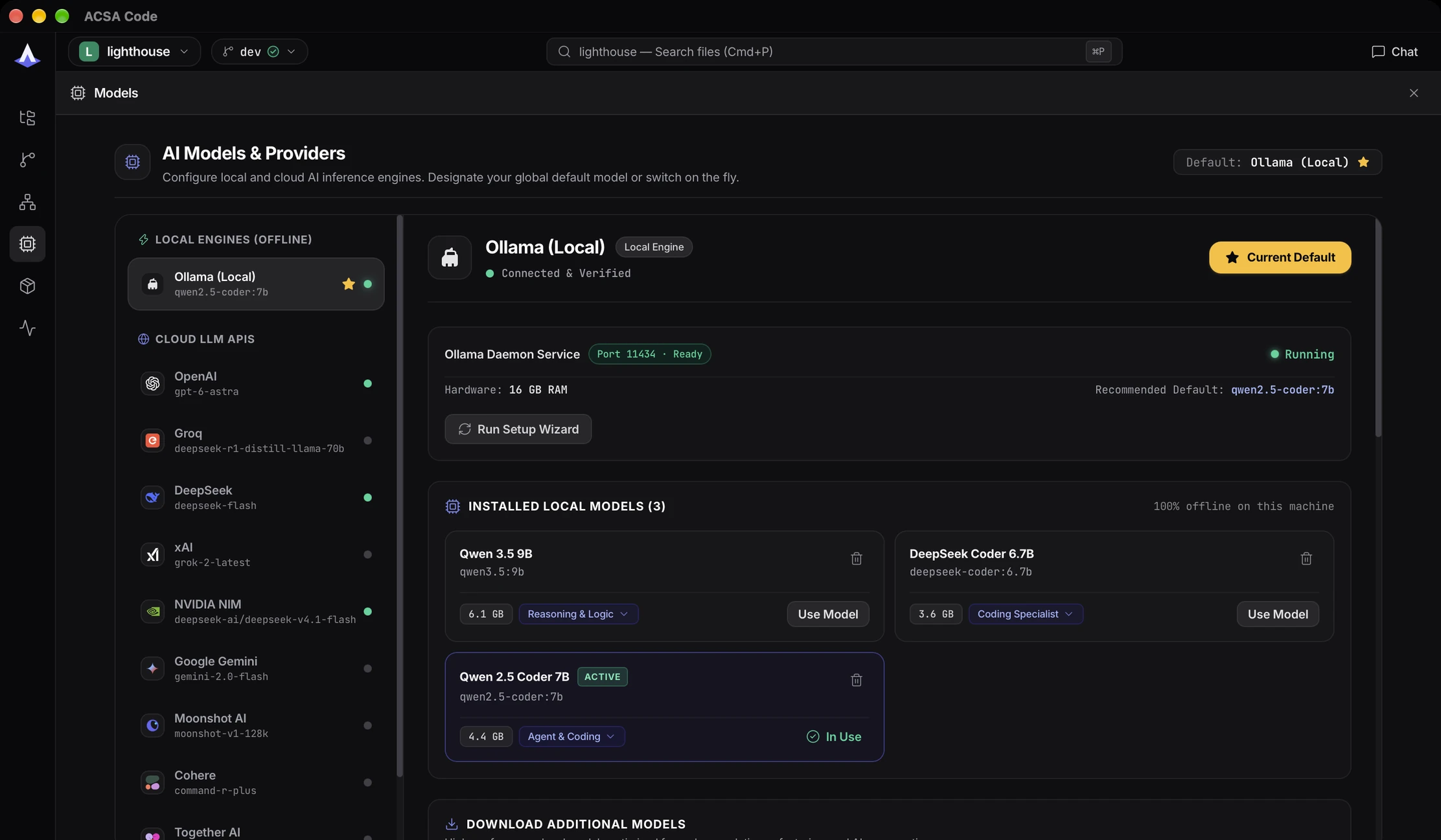Select the DeepSeek provider
Image resolution: width=1441 pixels, height=840 pixels.
point(256,497)
